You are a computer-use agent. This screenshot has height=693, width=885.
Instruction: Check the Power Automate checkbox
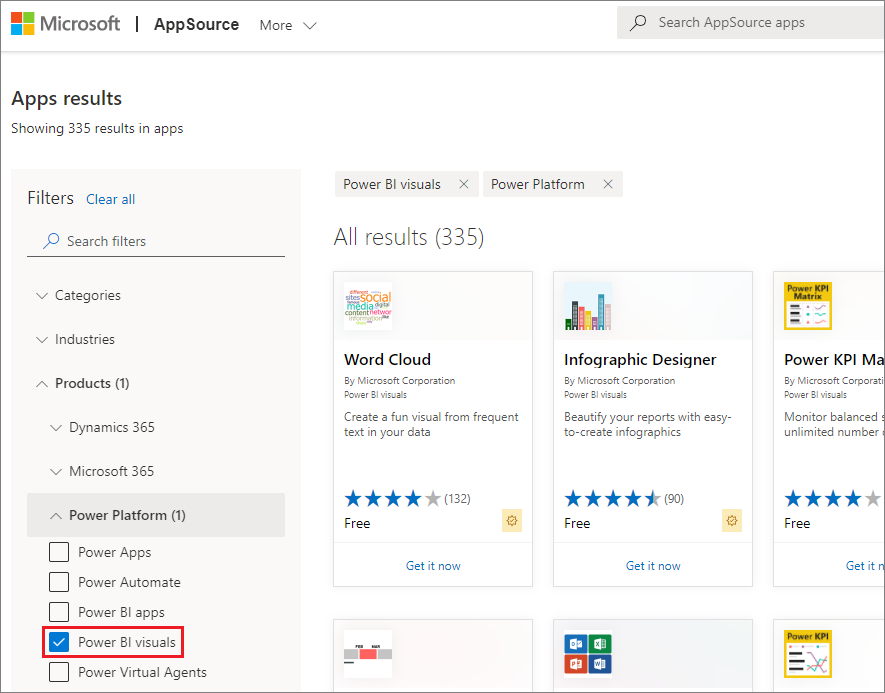coord(59,582)
